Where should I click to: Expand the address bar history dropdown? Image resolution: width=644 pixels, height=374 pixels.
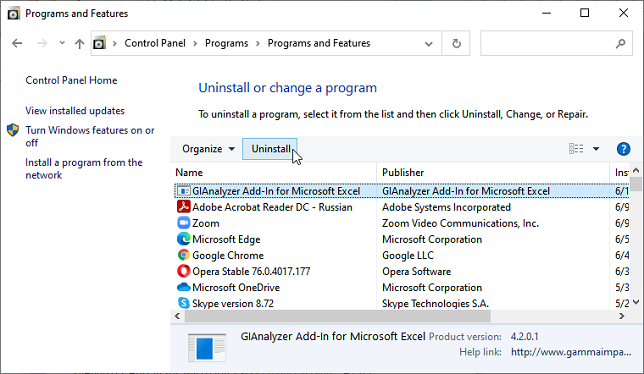click(x=428, y=44)
